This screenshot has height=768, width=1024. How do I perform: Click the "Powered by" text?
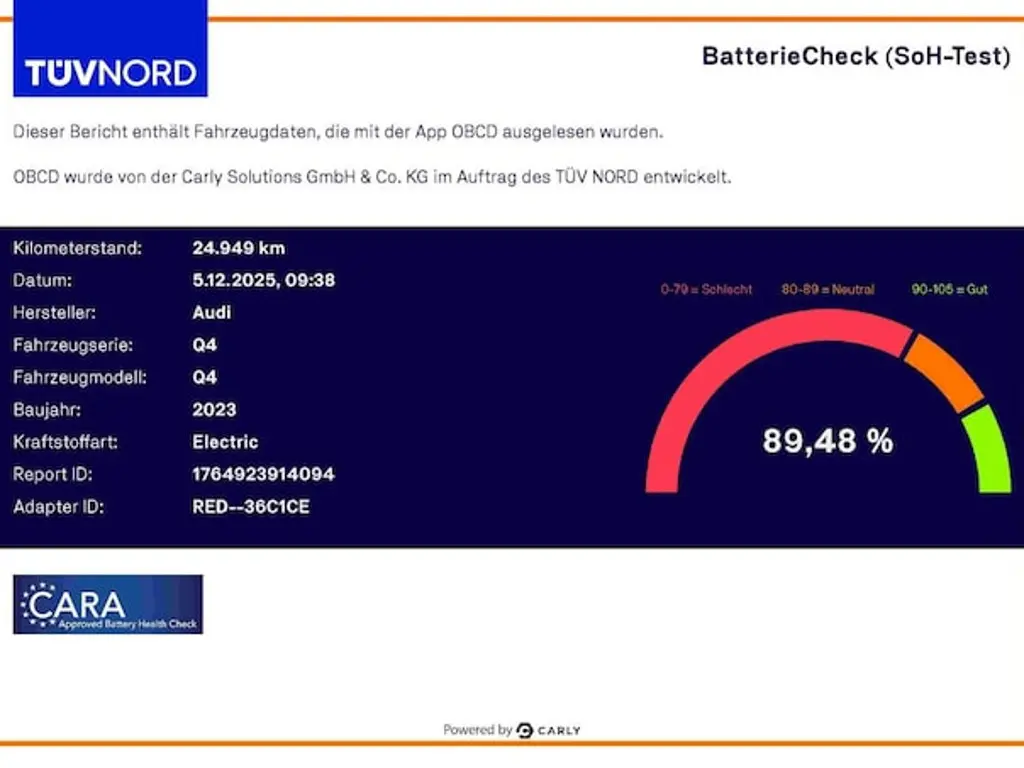tap(477, 730)
